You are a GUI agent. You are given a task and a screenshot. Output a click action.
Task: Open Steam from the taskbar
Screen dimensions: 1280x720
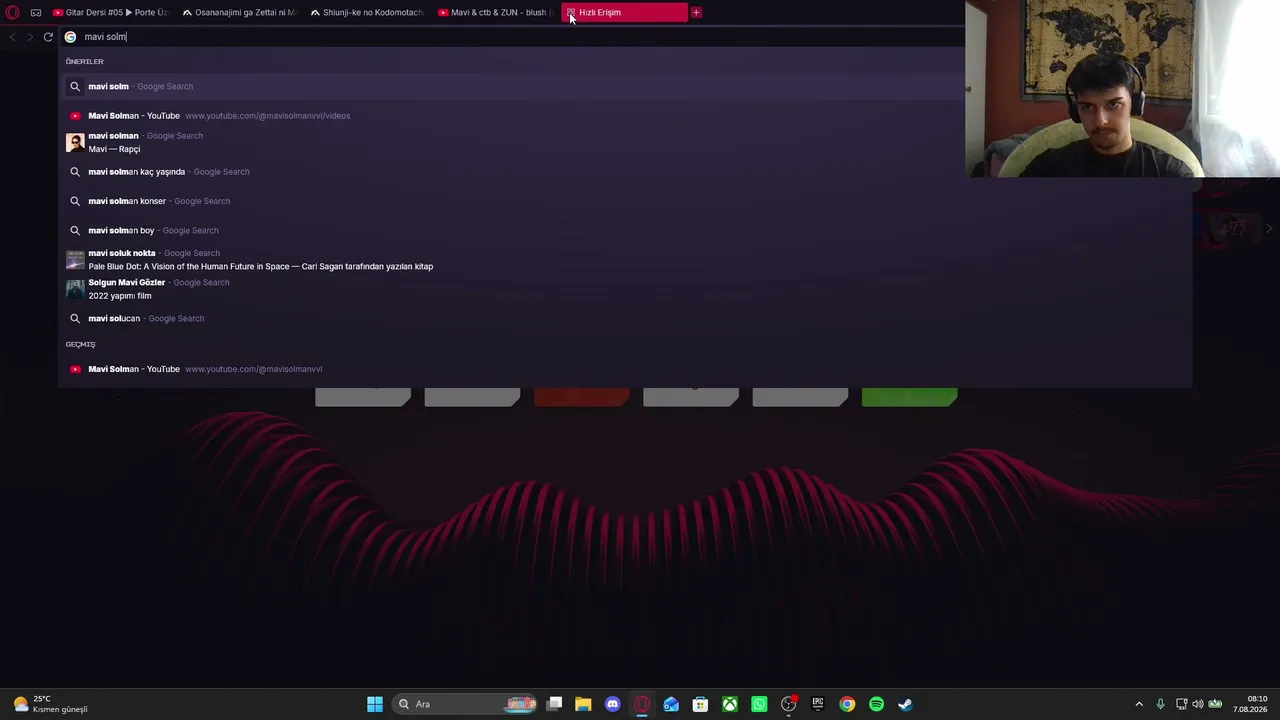click(905, 704)
